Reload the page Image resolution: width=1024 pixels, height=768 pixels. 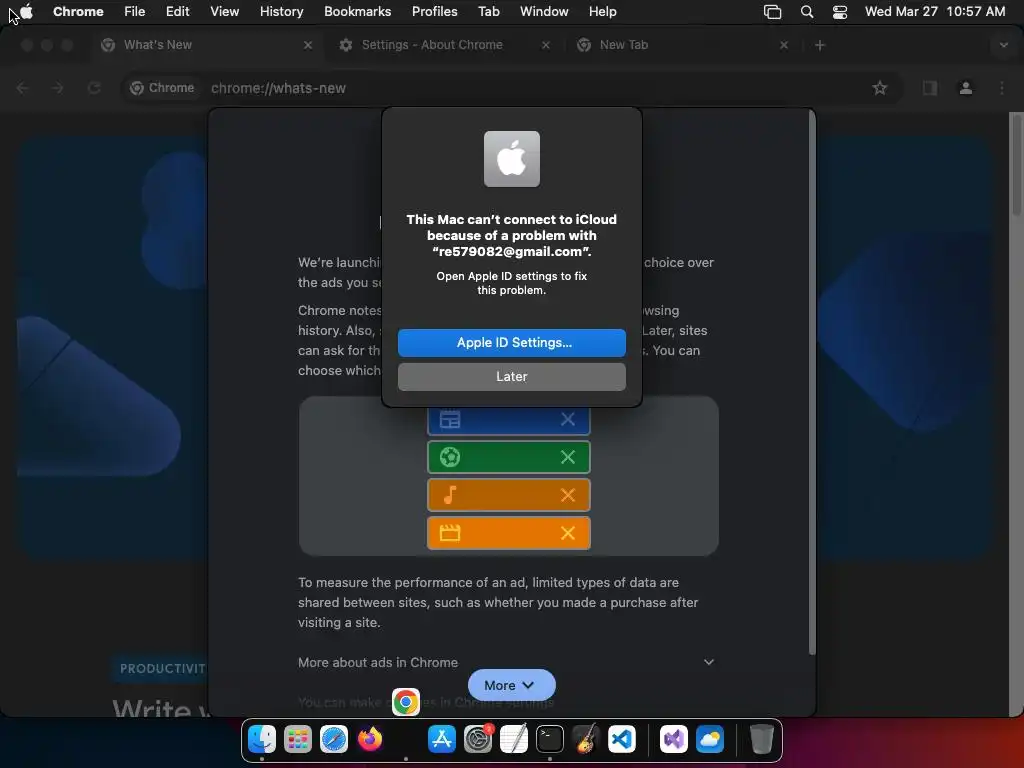(x=94, y=88)
